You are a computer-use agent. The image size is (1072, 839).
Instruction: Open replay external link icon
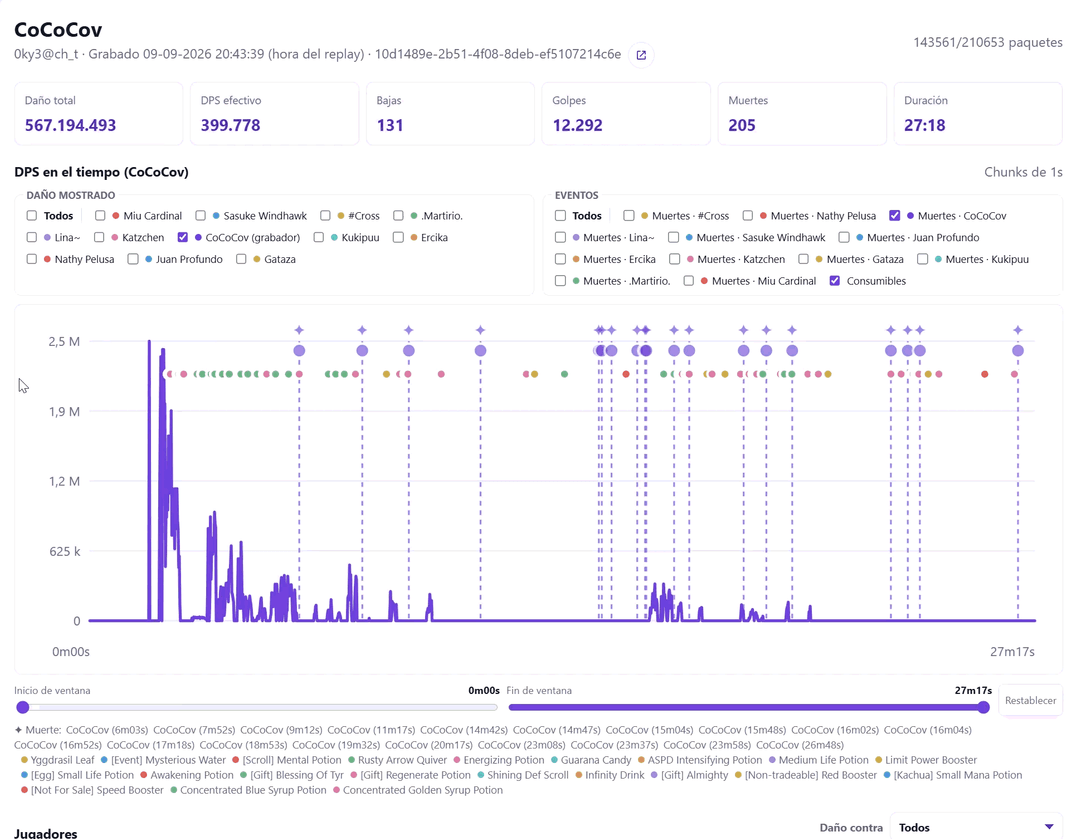click(x=641, y=55)
